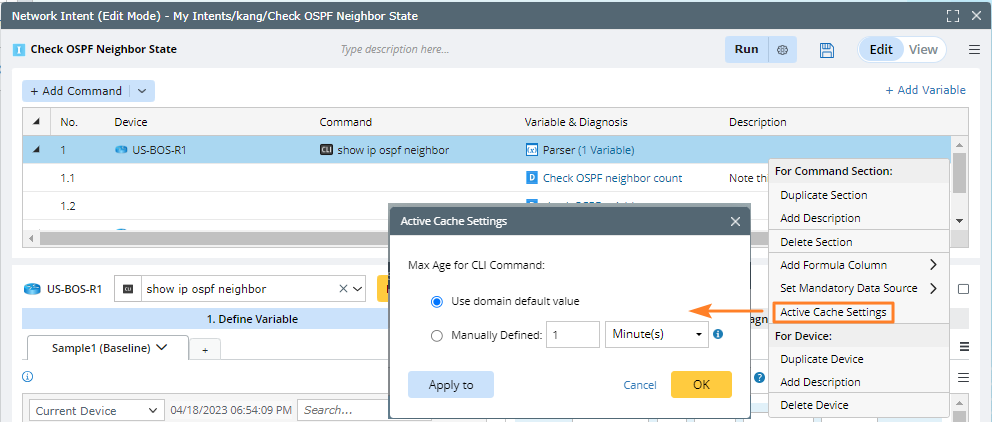The height and width of the screenshot is (422, 992).
Task: Click the Manually Defined value field
Action: coord(573,335)
